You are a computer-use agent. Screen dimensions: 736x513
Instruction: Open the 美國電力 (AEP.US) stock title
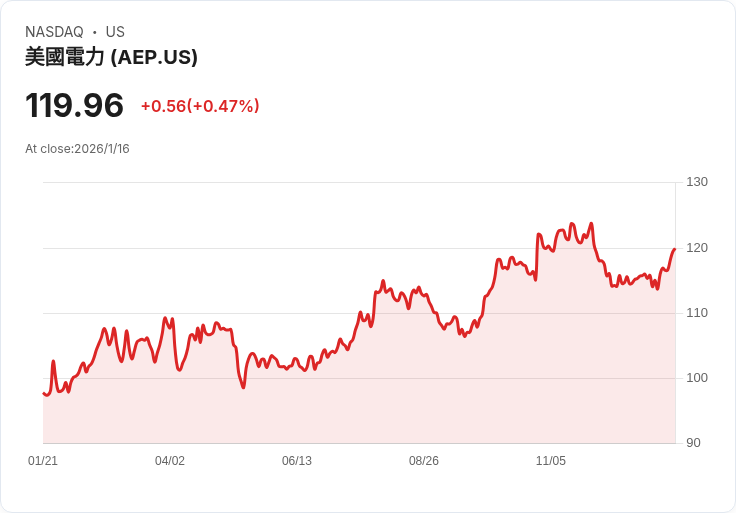click(111, 58)
